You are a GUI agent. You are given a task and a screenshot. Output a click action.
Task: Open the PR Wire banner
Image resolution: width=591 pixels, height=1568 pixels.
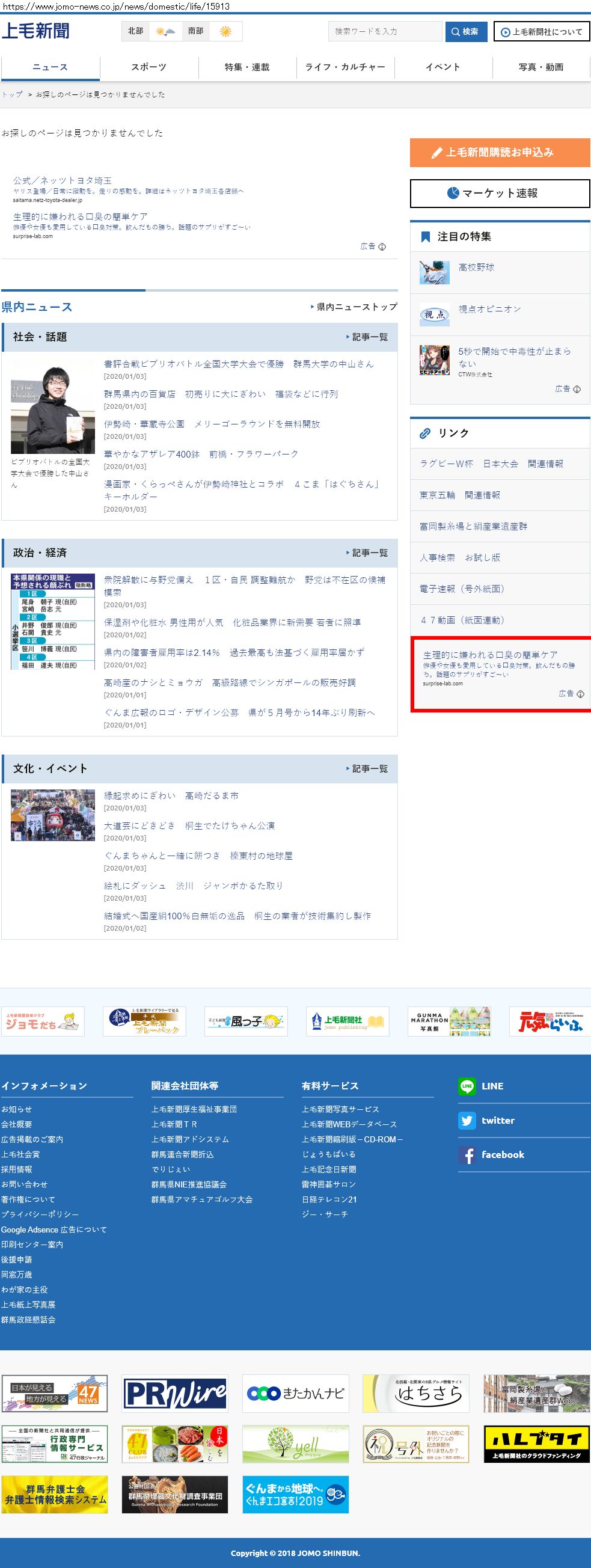(x=175, y=1392)
